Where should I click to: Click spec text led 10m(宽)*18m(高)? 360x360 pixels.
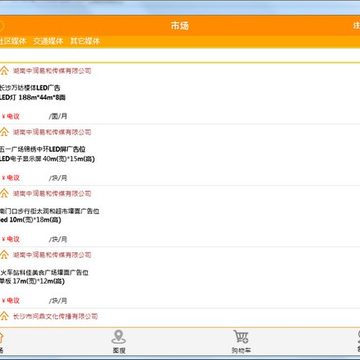[x=30, y=220]
